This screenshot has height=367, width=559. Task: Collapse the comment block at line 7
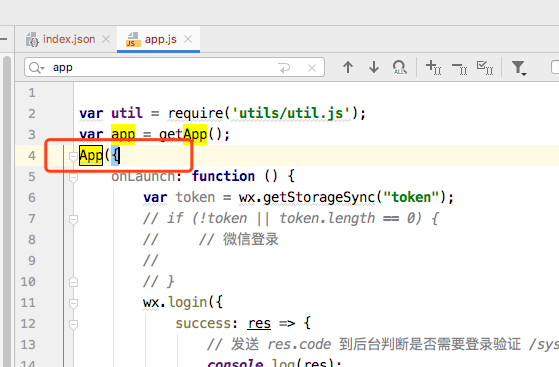tap(73, 219)
